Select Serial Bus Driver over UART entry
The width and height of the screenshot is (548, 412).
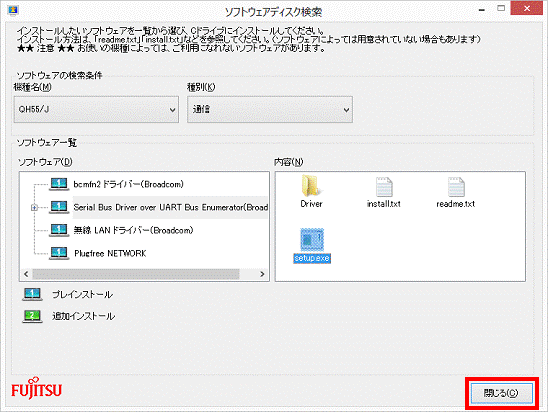tap(171, 207)
